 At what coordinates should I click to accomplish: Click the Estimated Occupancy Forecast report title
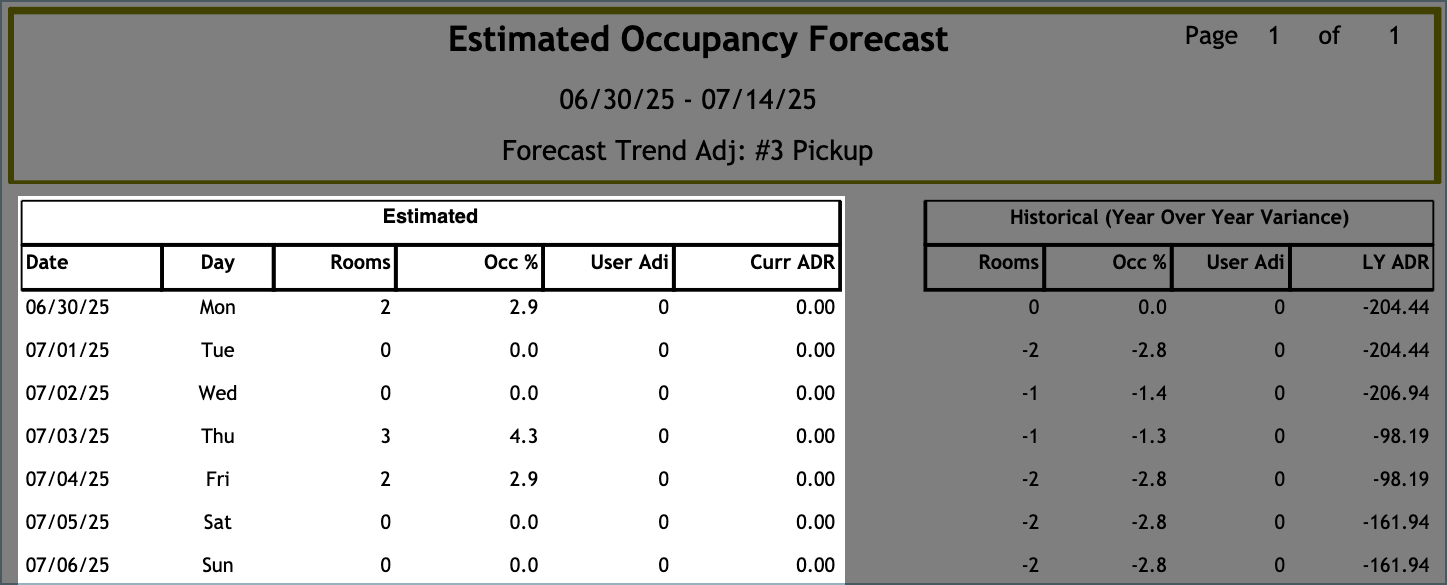click(698, 40)
